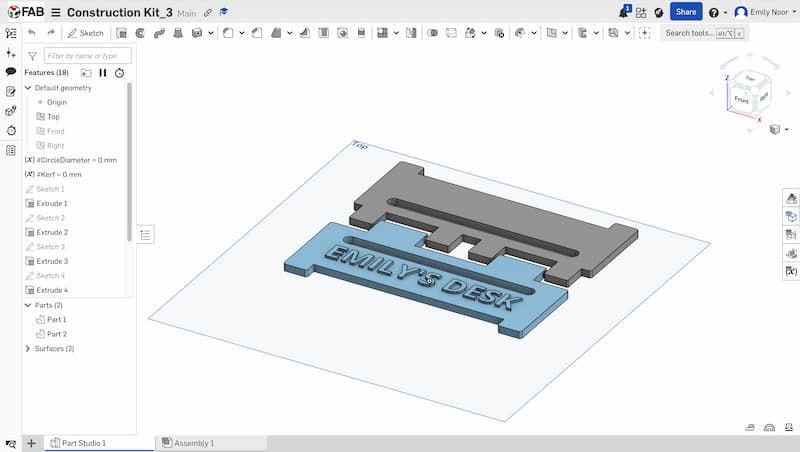Select the Sweep tool icon

pyautogui.click(x=159, y=33)
